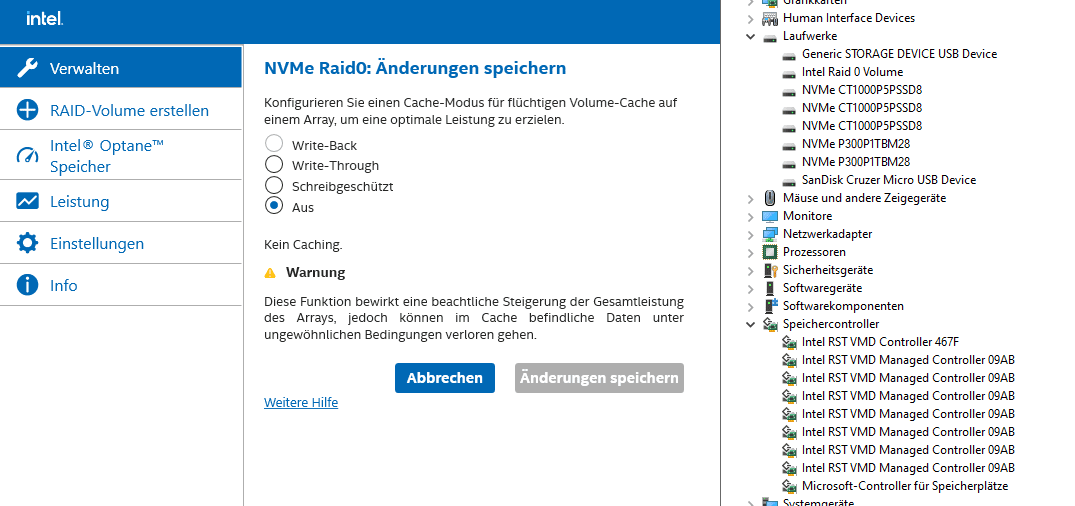Click the drive icon of Generic STORAGE DEVICE
1075x506 pixels.
(789, 54)
